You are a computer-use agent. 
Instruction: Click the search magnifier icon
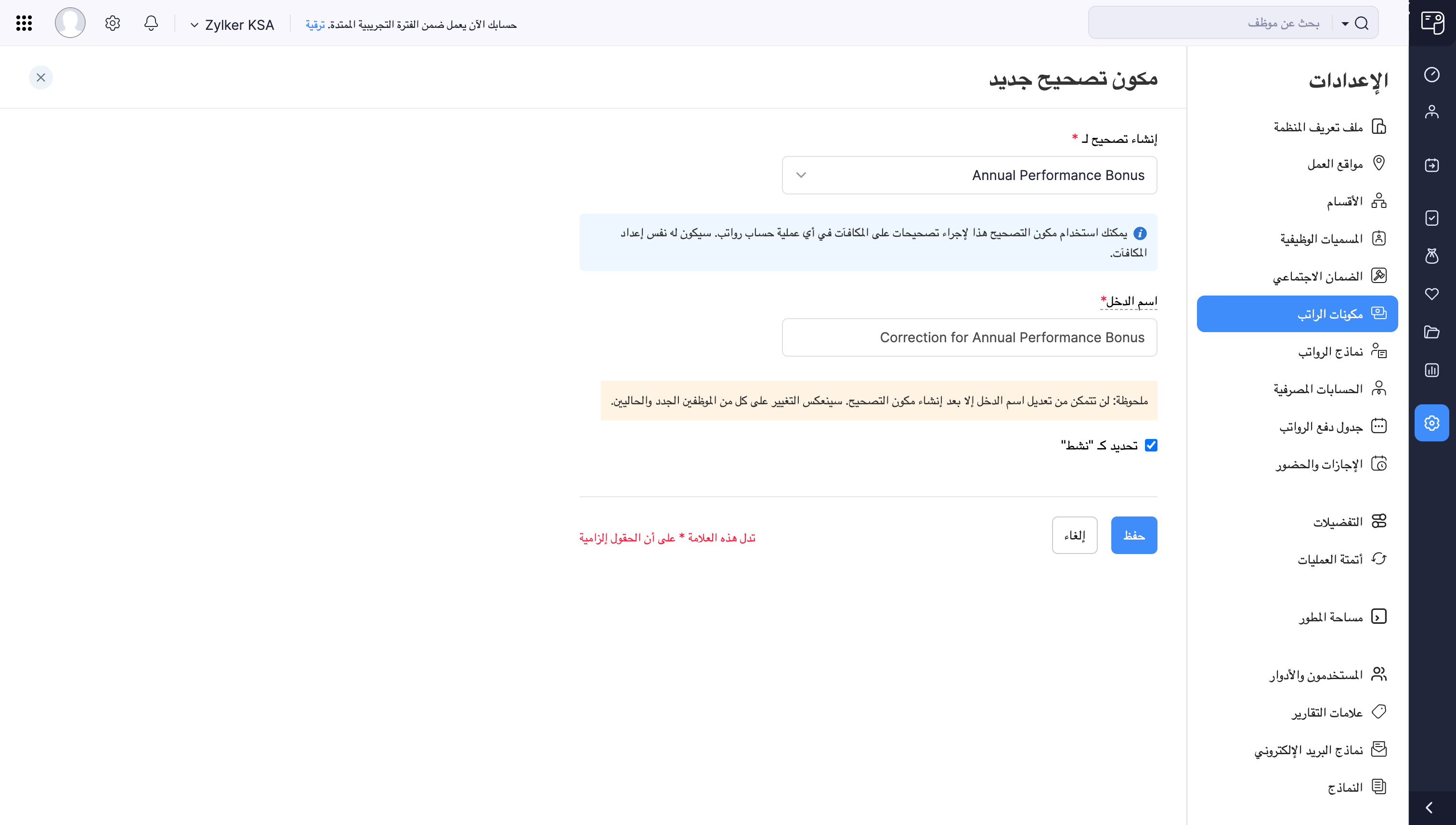[x=1361, y=23]
